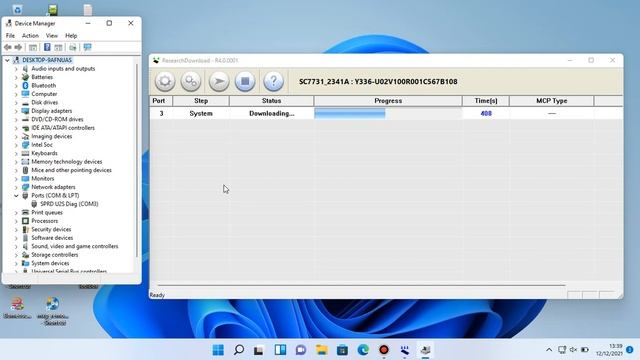The image size is (640, 360).
Task: Open taskbar clock and date
Action: coord(609,350)
